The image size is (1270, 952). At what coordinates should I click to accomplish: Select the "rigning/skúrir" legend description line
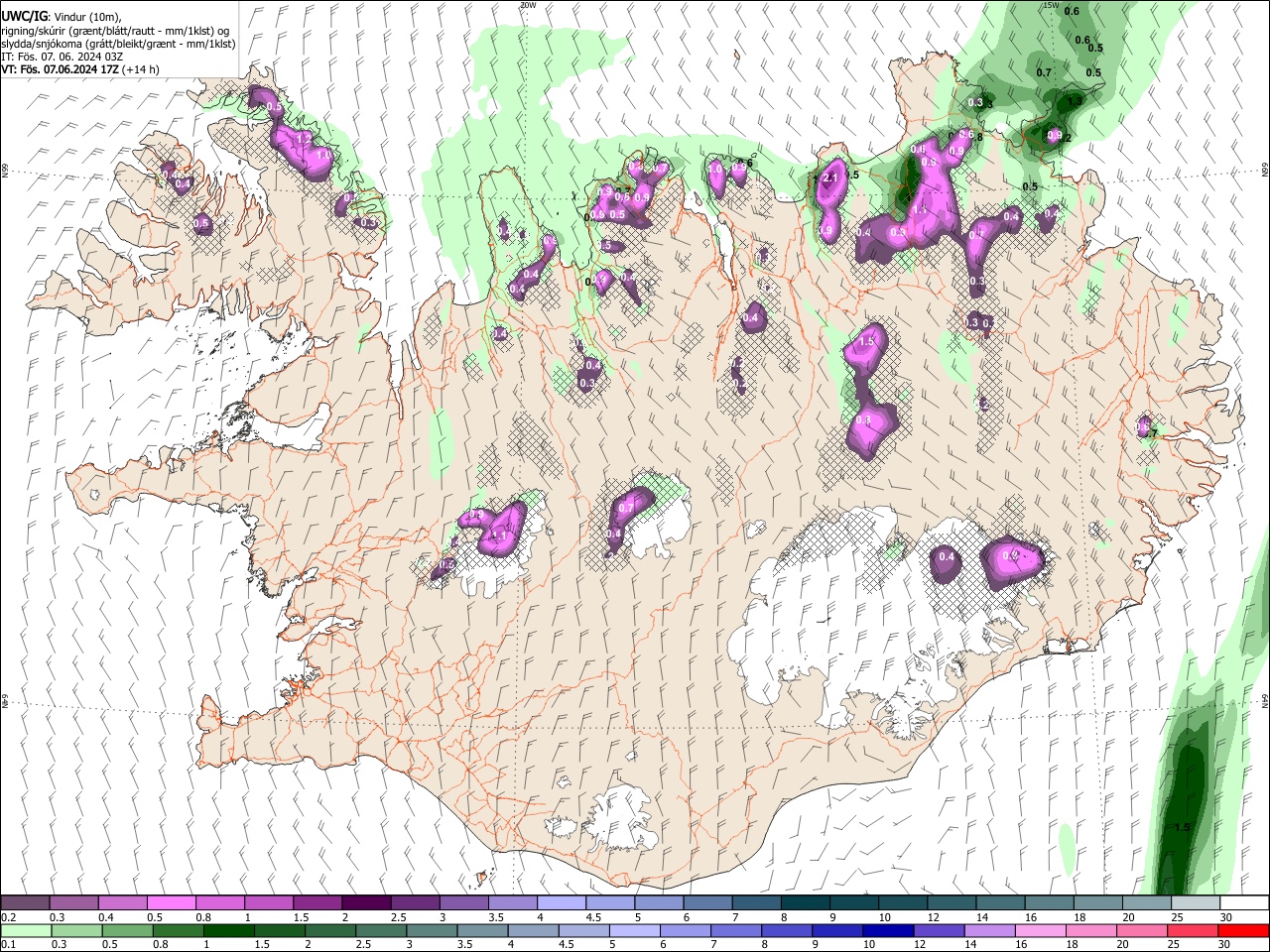115,30
